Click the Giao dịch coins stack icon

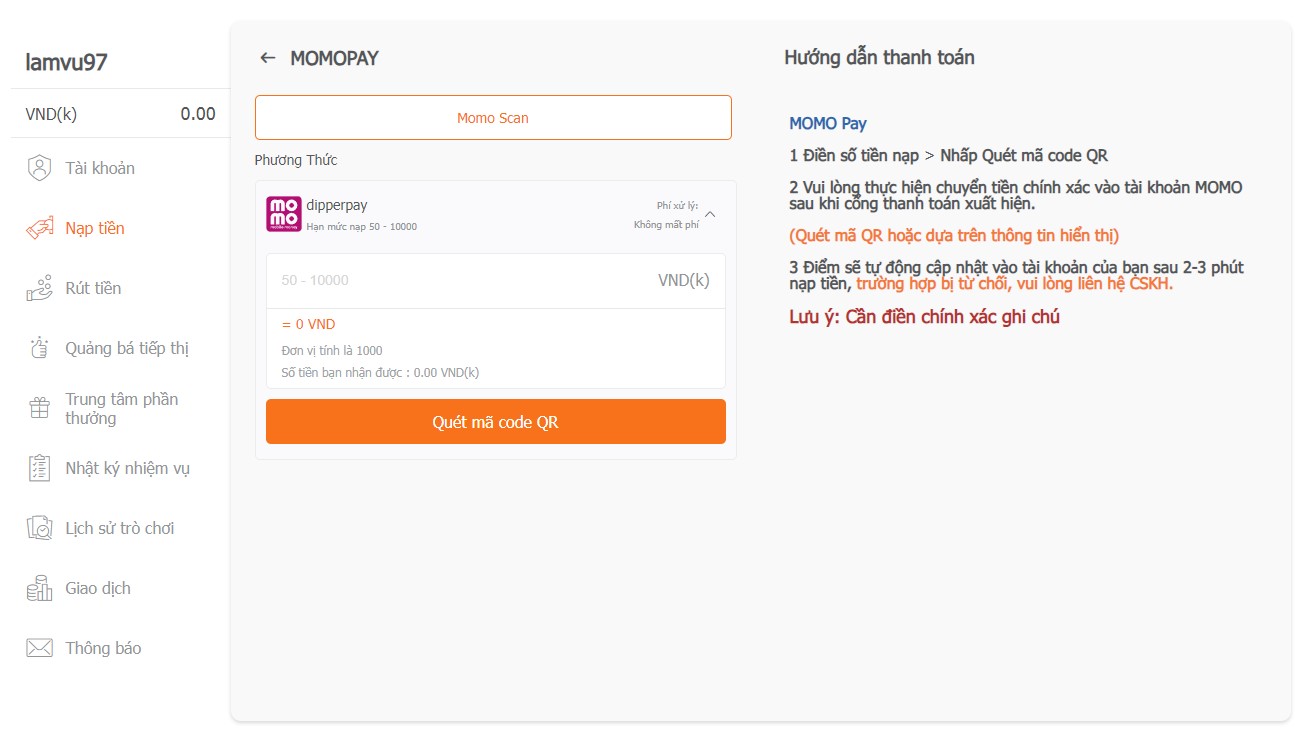pos(39,588)
